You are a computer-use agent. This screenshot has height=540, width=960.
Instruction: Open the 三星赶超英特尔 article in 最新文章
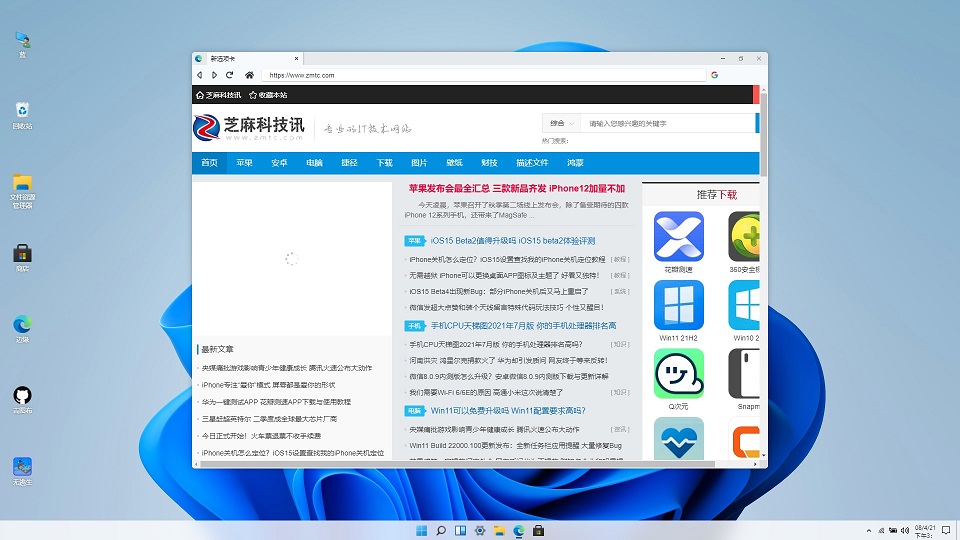point(269,419)
